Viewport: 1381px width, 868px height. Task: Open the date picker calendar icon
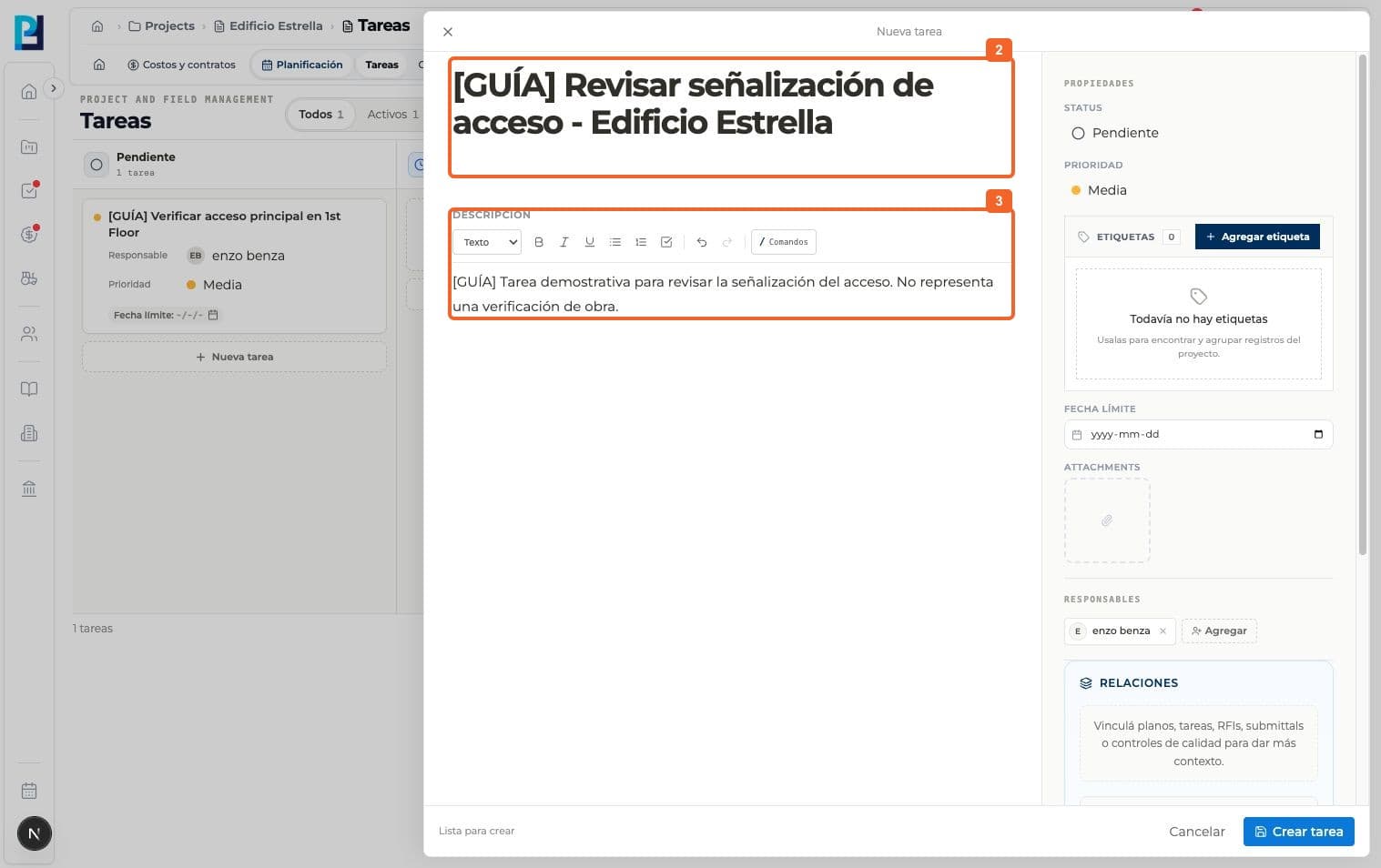tap(1318, 434)
